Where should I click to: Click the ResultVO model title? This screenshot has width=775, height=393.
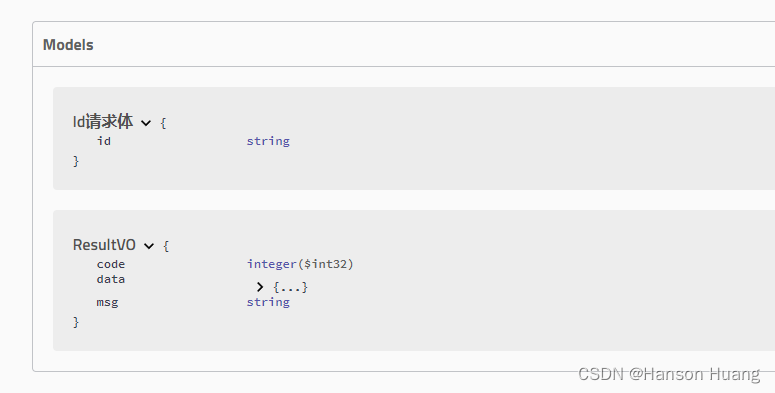click(104, 245)
